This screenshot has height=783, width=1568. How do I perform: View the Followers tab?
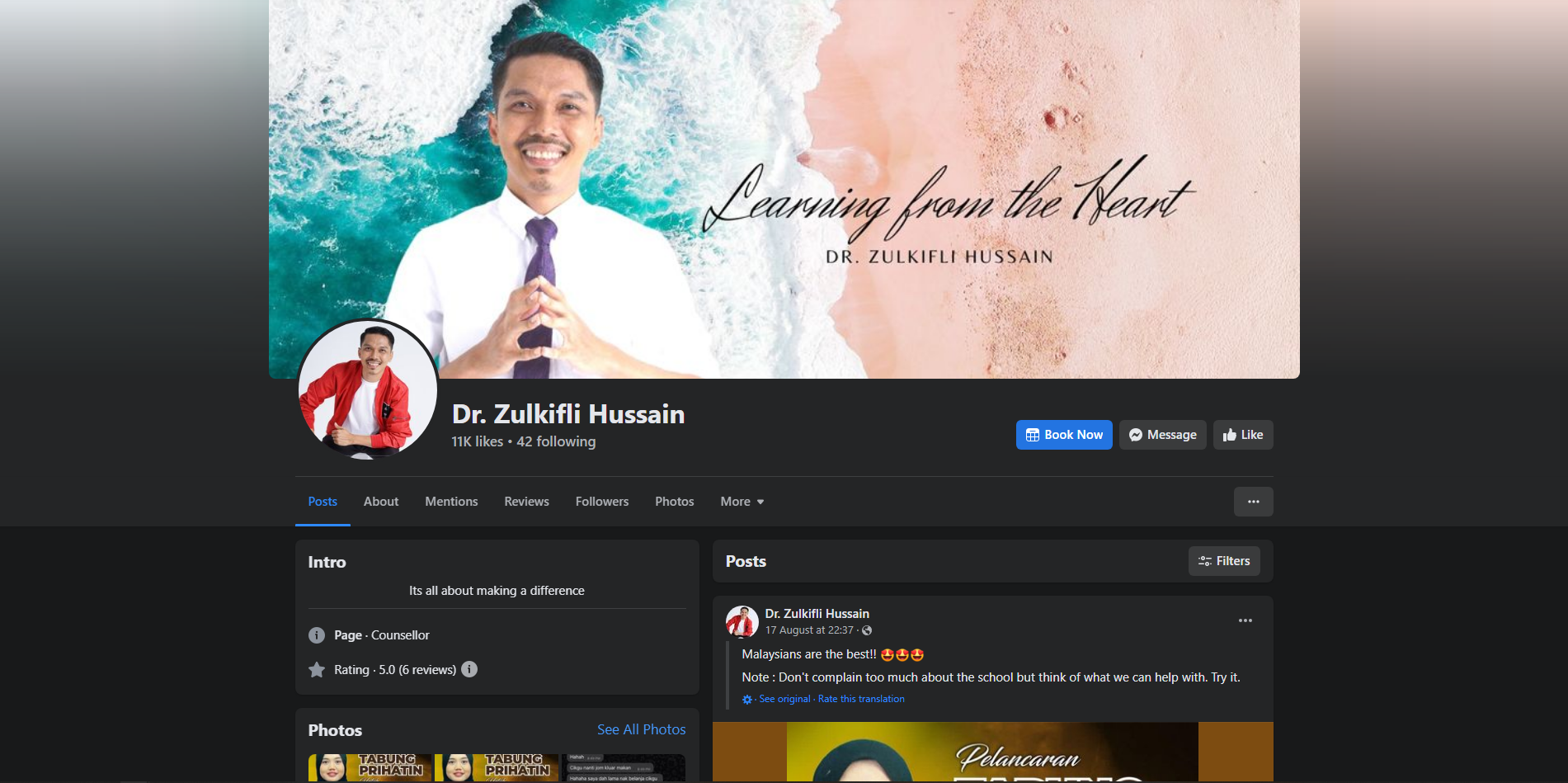point(601,502)
